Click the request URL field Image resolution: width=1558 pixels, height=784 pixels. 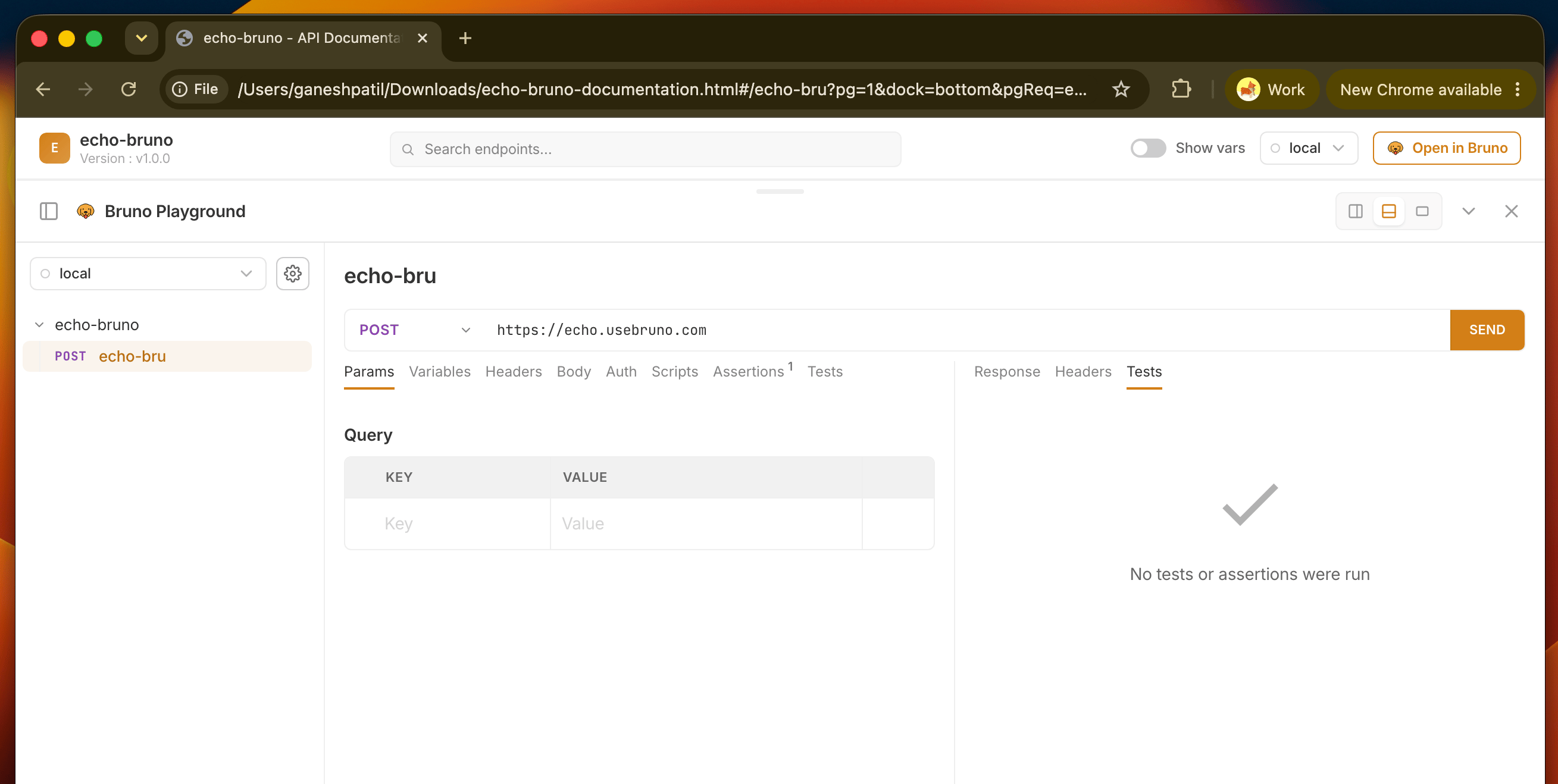[x=968, y=330]
